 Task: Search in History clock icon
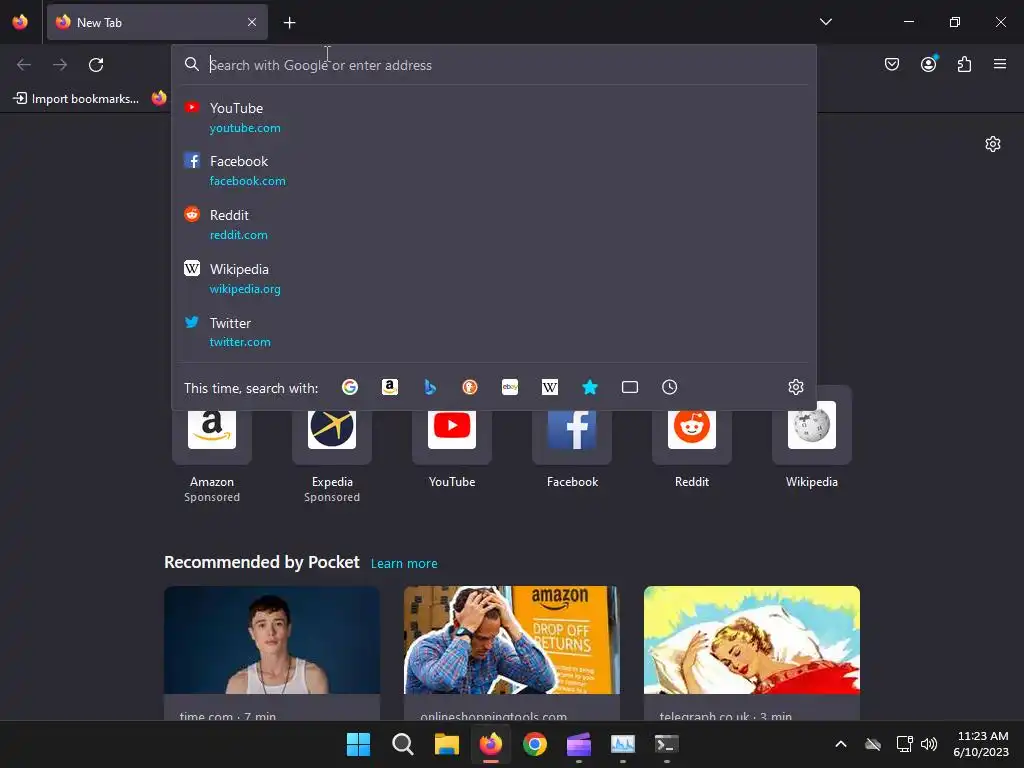click(x=669, y=387)
